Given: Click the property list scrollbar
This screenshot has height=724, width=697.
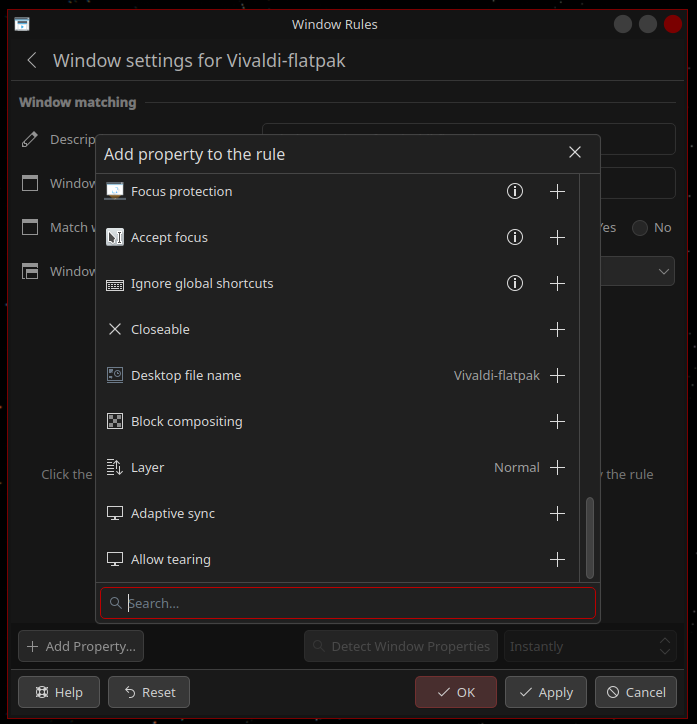Looking at the screenshot, I should point(590,536).
